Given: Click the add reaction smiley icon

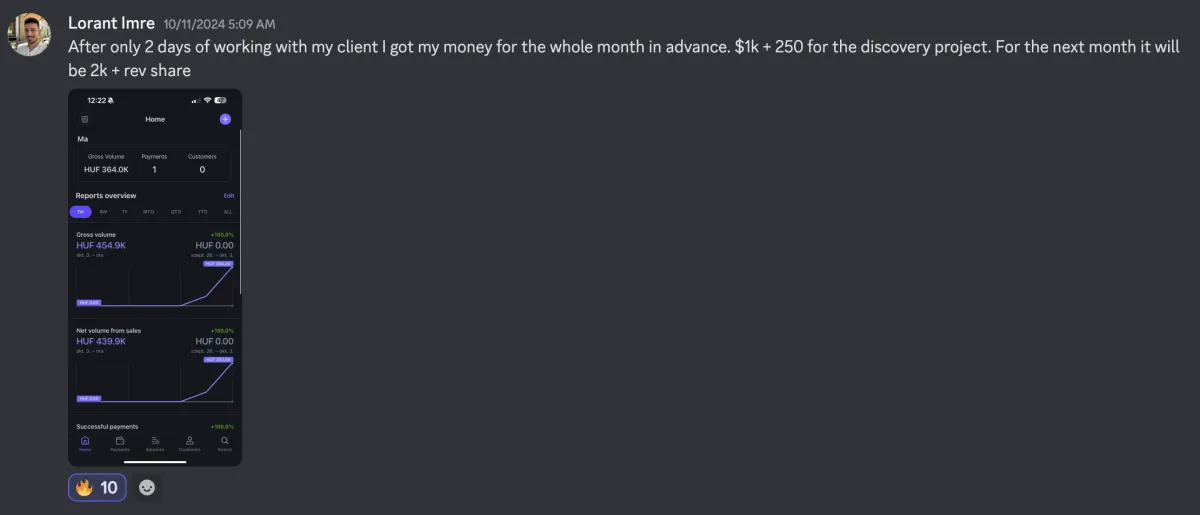Looking at the screenshot, I should pos(147,488).
